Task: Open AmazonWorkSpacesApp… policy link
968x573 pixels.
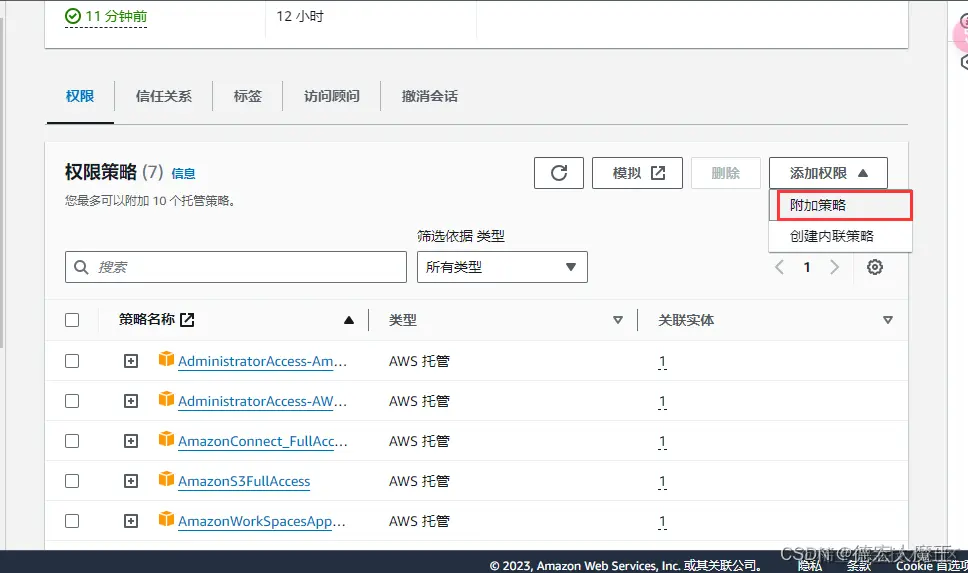Action: (262, 522)
